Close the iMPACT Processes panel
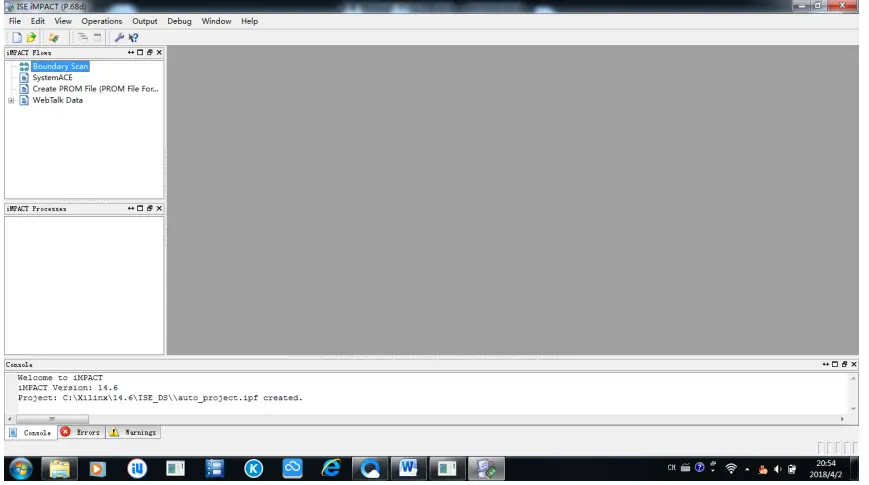 coord(159,208)
